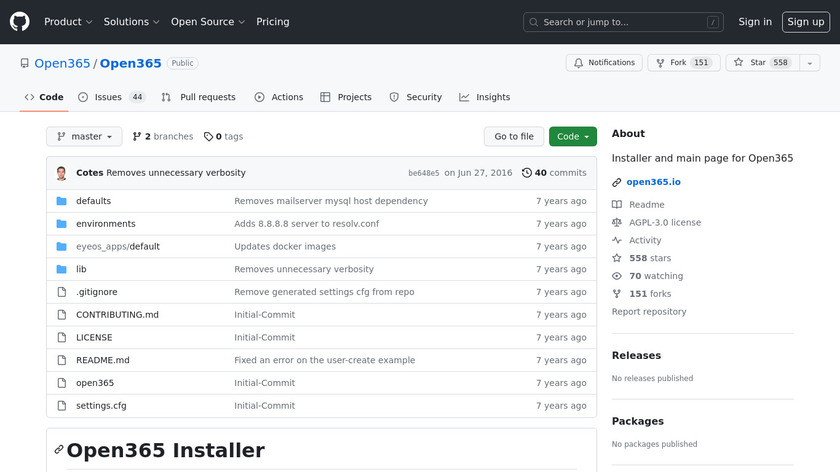Switch to the Issues tab

click(x=110, y=97)
